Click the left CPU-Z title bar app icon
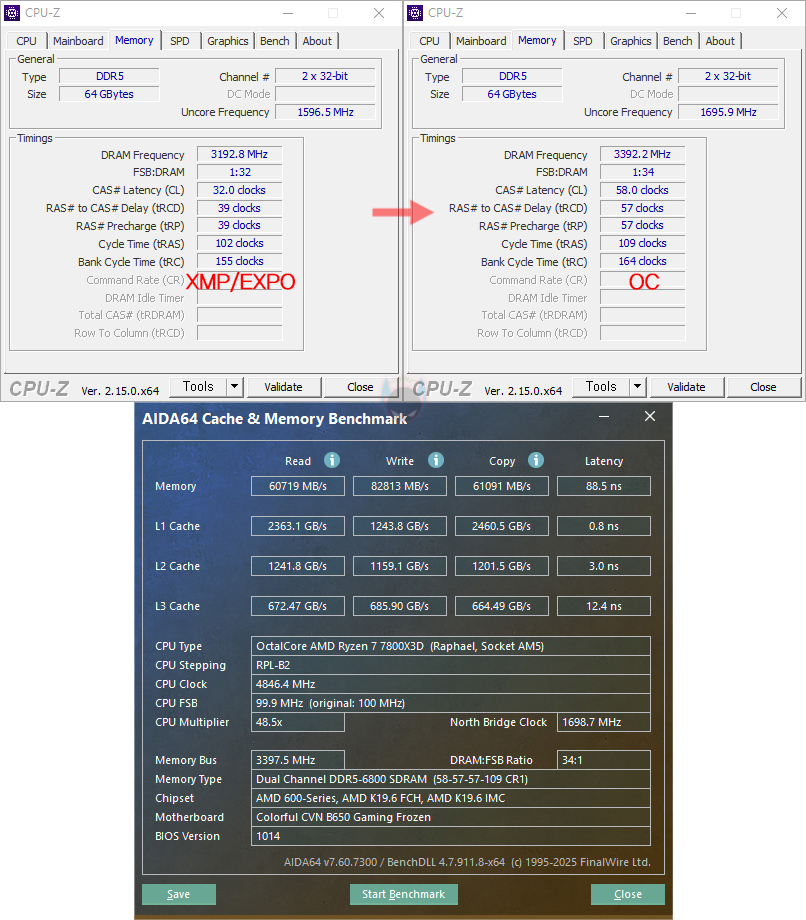The height and width of the screenshot is (920, 806). 12,13
